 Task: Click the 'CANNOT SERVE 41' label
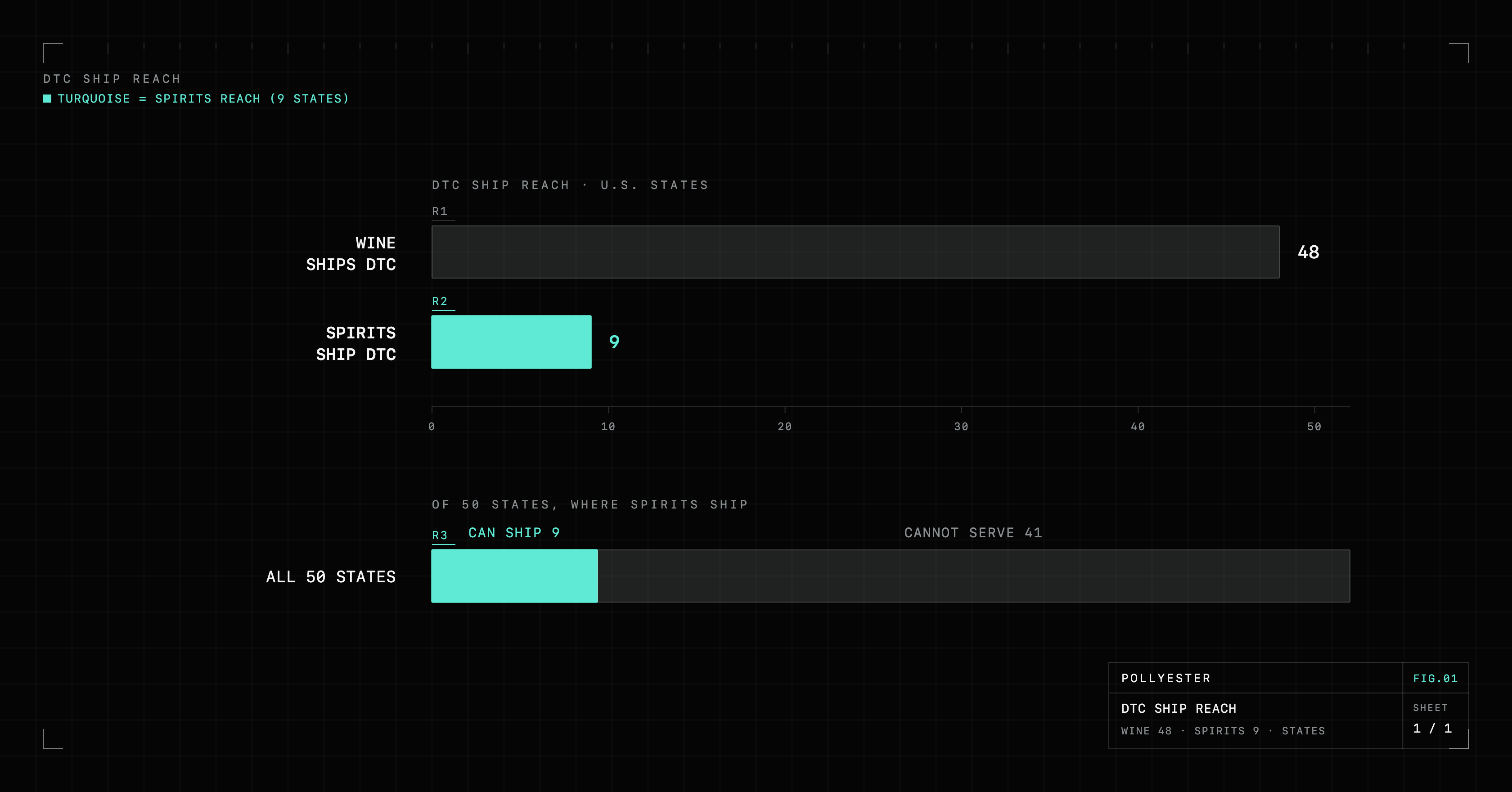click(x=973, y=532)
